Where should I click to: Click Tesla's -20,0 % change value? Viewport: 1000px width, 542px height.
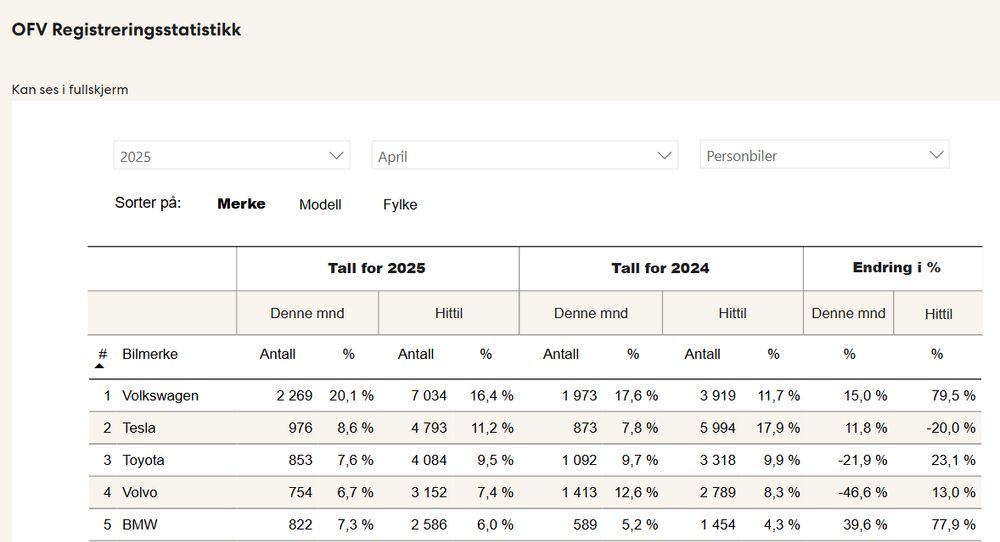point(951,428)
